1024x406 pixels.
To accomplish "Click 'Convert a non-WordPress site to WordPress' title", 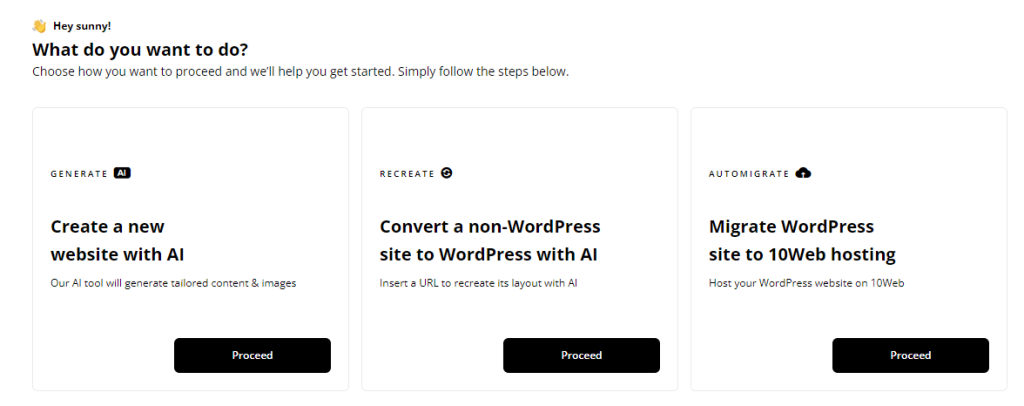I will coord(490,240).
